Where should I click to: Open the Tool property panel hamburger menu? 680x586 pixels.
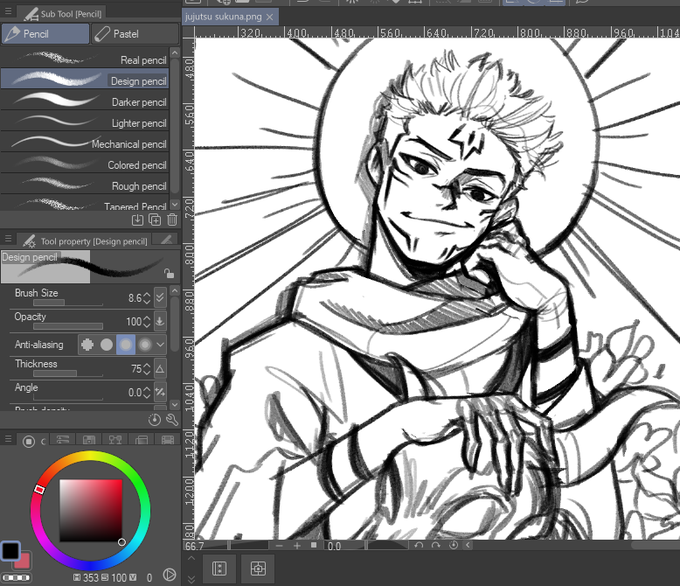point(8,239)
